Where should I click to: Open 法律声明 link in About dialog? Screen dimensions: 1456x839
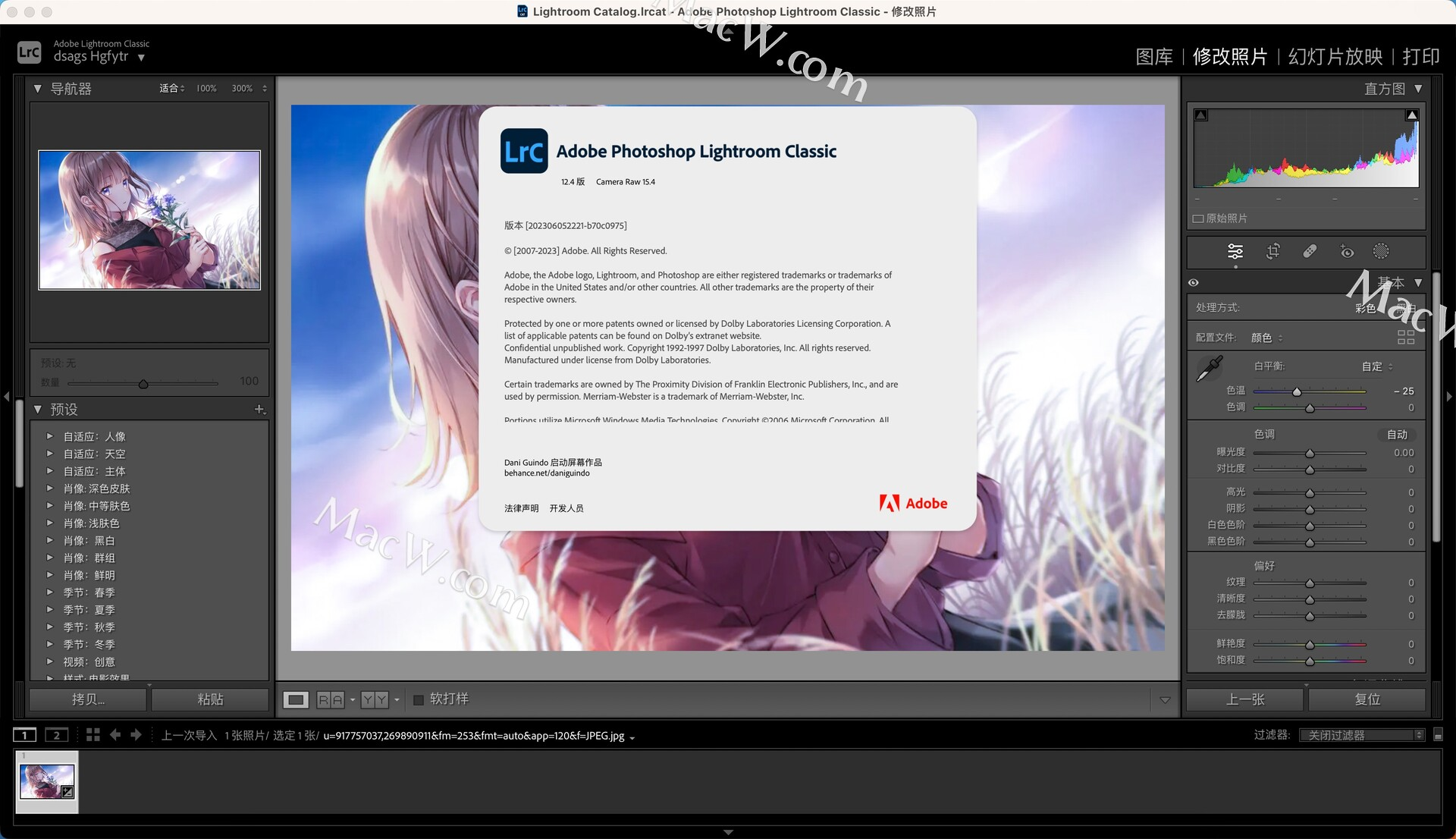click(x=521, y=508)
